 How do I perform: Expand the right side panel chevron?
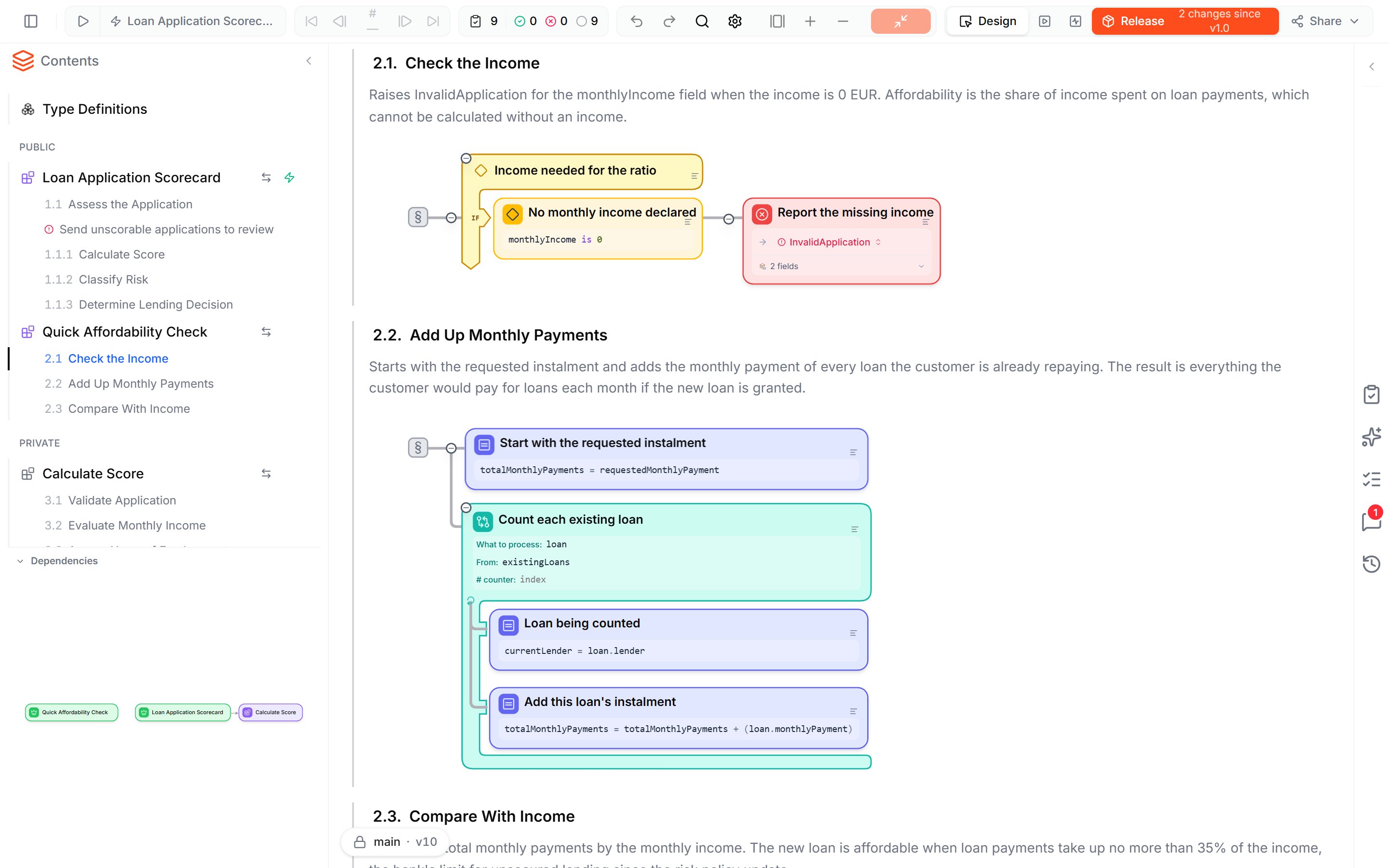(1371, 67)
